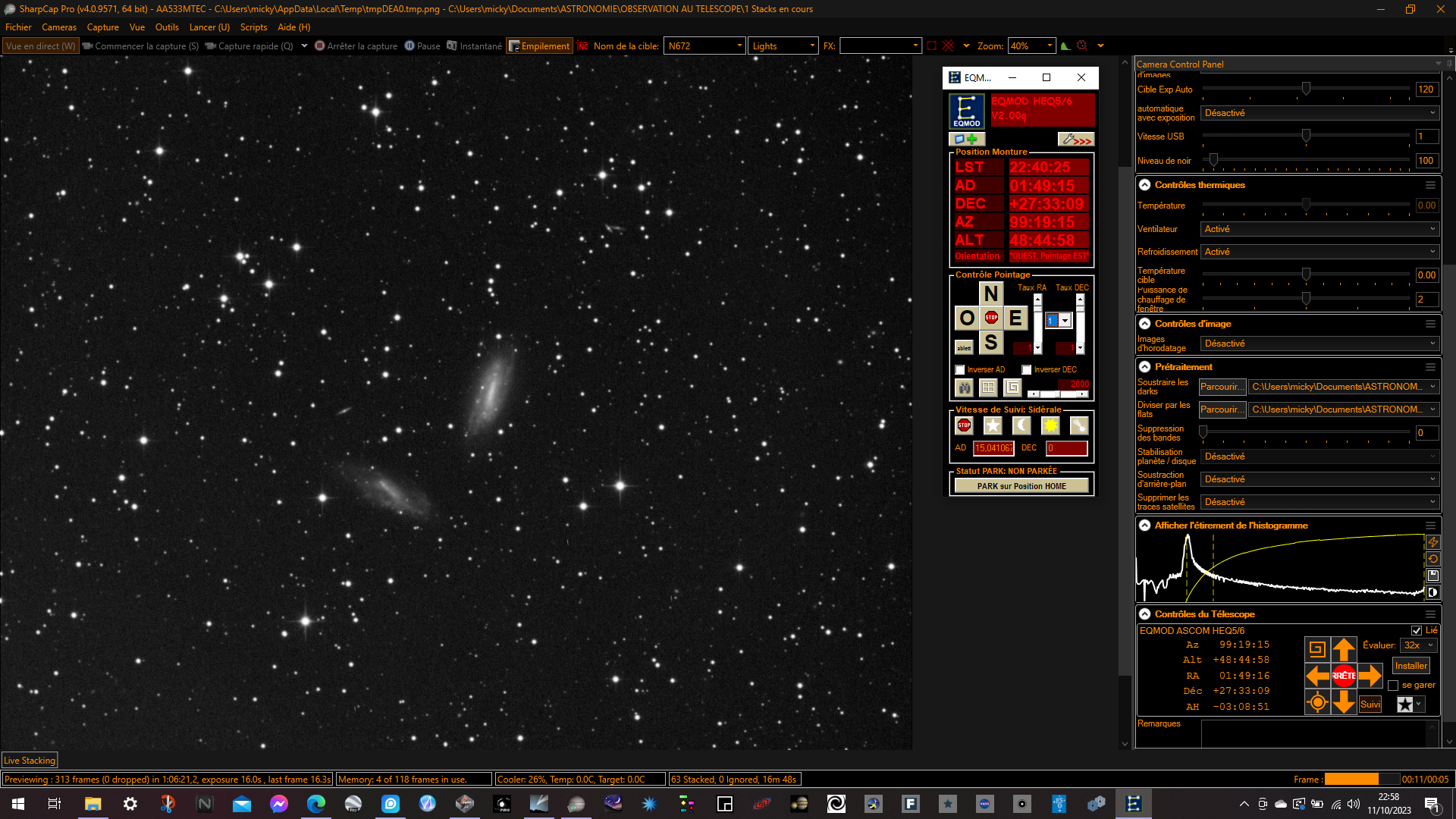Toggle the Empilement live stacking button
Image resolution: width=1456 pixels, height=819 pixels.
539,46
